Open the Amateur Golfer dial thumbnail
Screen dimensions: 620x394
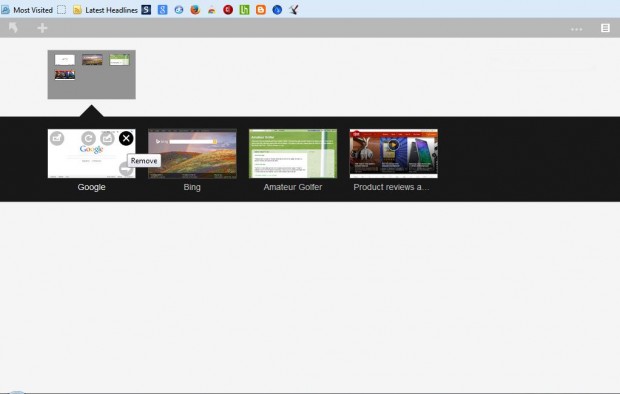click(x=293, y=153)
